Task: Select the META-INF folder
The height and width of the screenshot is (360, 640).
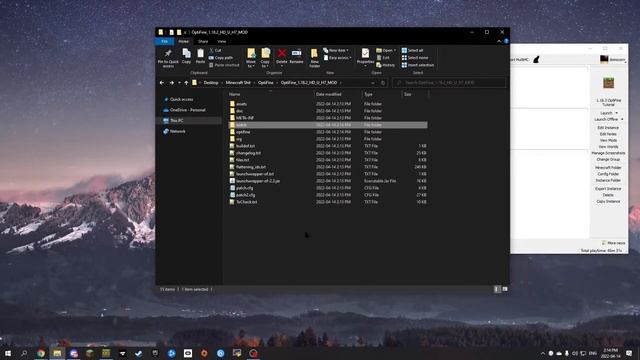Action: 244,118
